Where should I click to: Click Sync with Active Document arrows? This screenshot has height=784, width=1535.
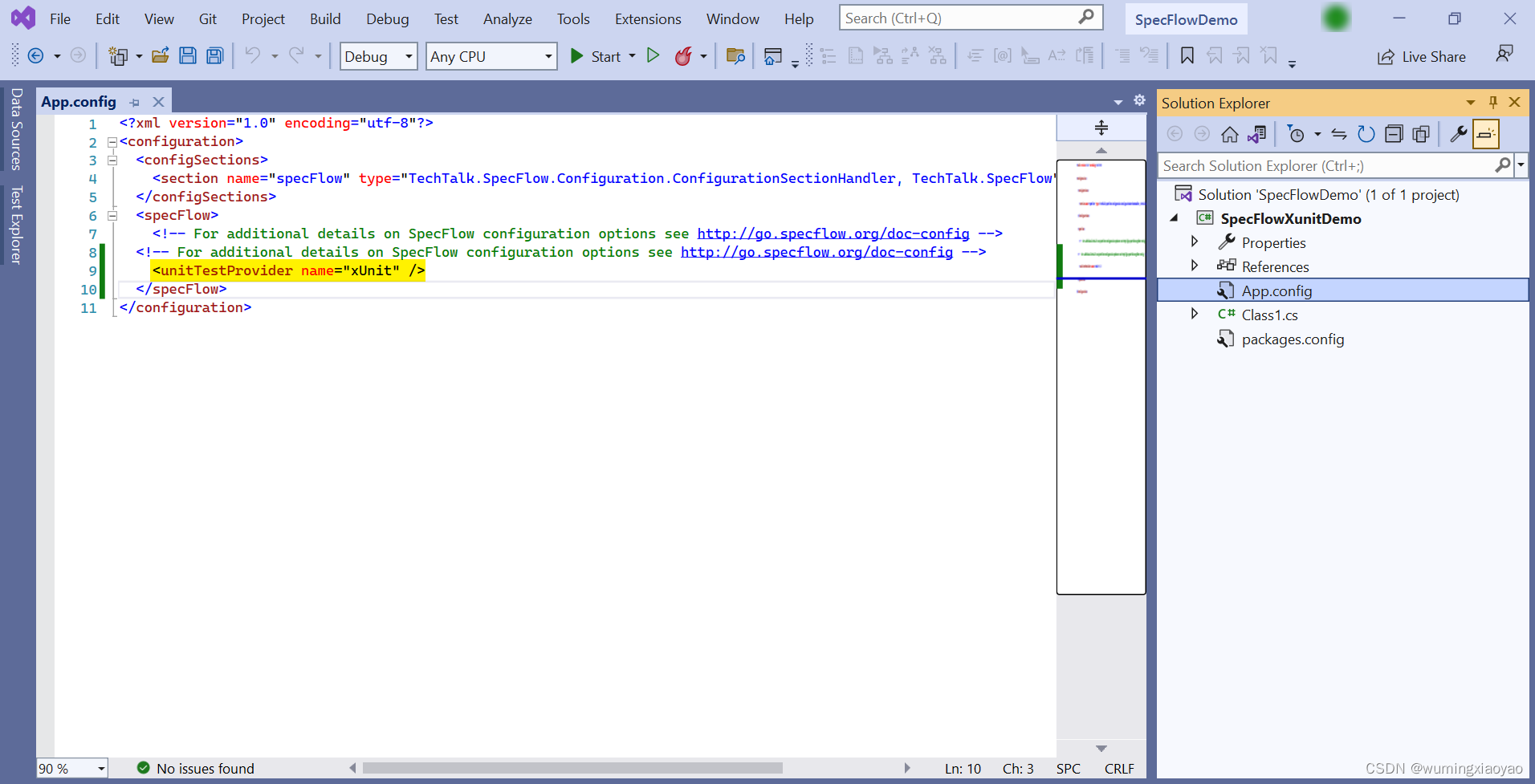pos(1339,134)
